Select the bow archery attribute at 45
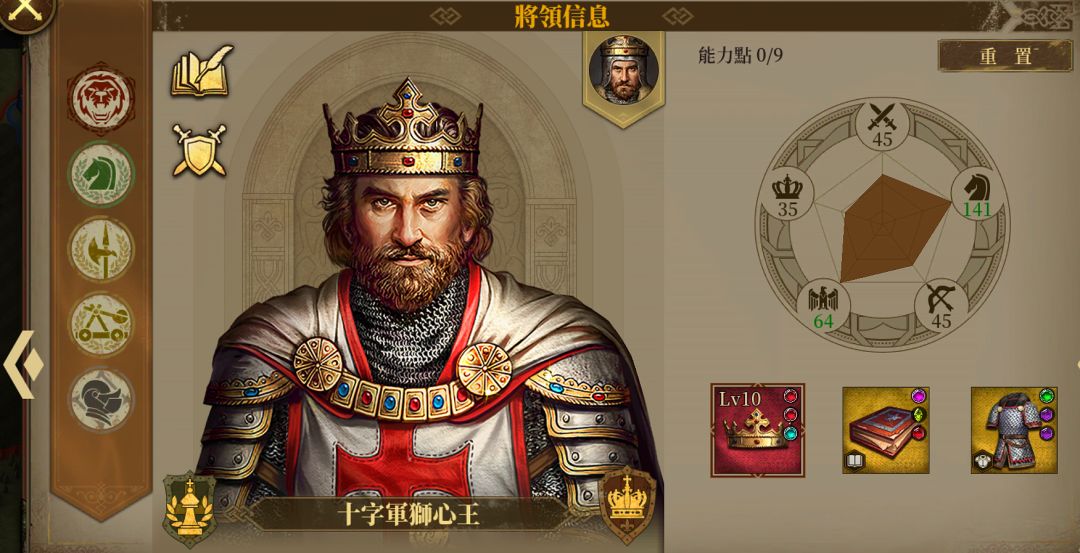Image resolution: width=1080 pixels, height=553 pixels. pos(941,305)
